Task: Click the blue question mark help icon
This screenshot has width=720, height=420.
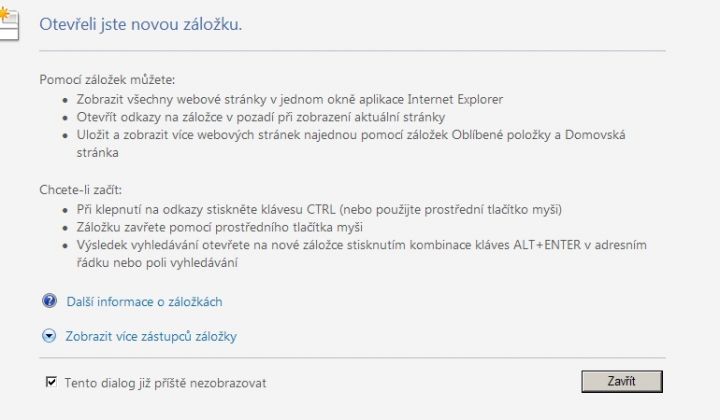Action: (x=49, y=301)
